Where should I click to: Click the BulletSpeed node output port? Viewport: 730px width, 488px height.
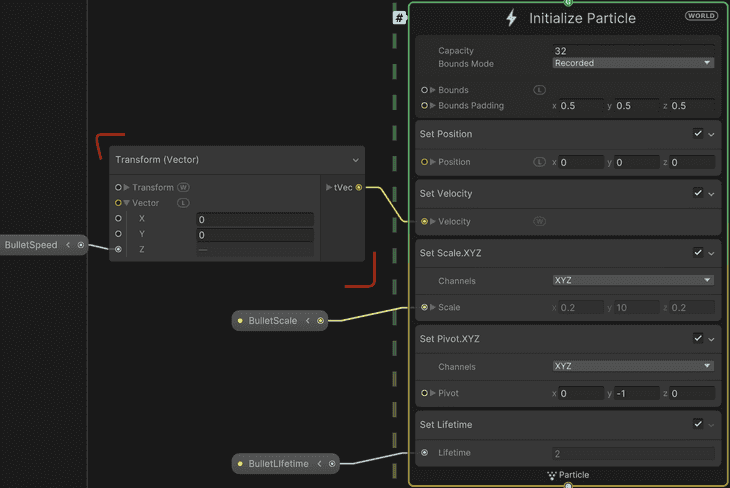click(81, 245)
